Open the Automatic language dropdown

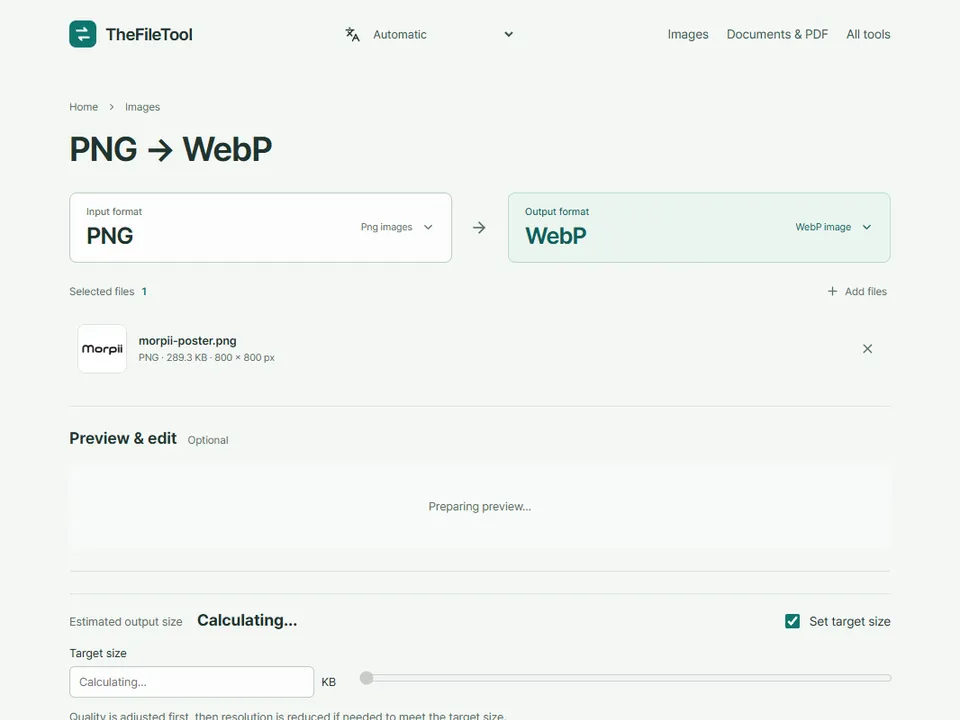coord(443,34)
